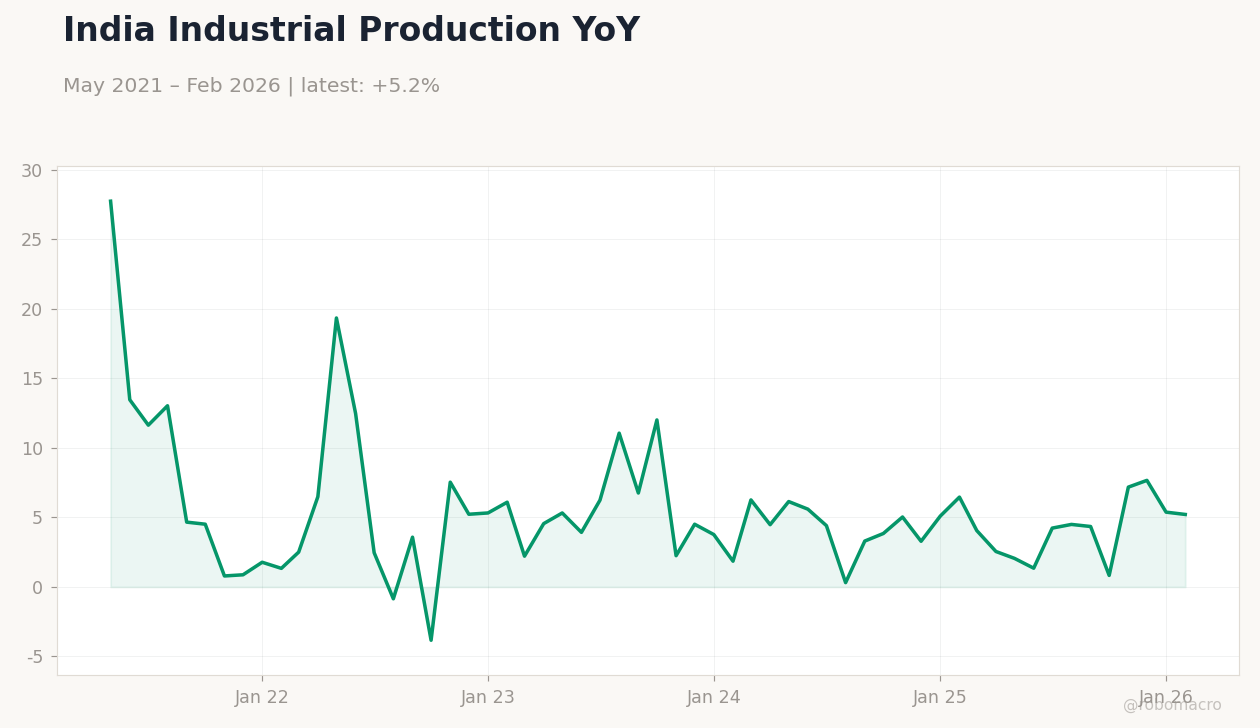Click the x-axis label Jan 26

tap(1166, 698)
